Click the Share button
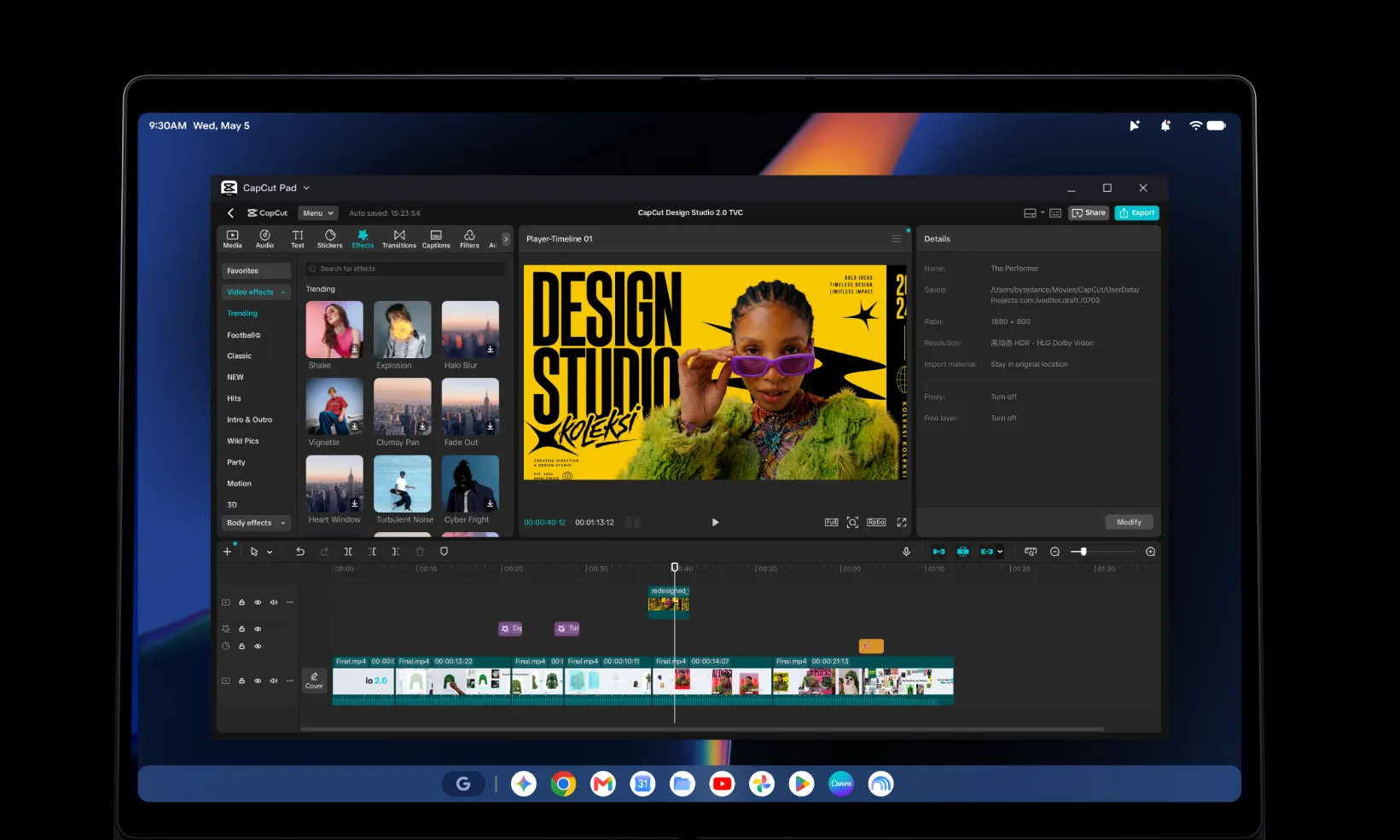The width and height of the screenshot is (1400, 840). tap(1089, 213)
